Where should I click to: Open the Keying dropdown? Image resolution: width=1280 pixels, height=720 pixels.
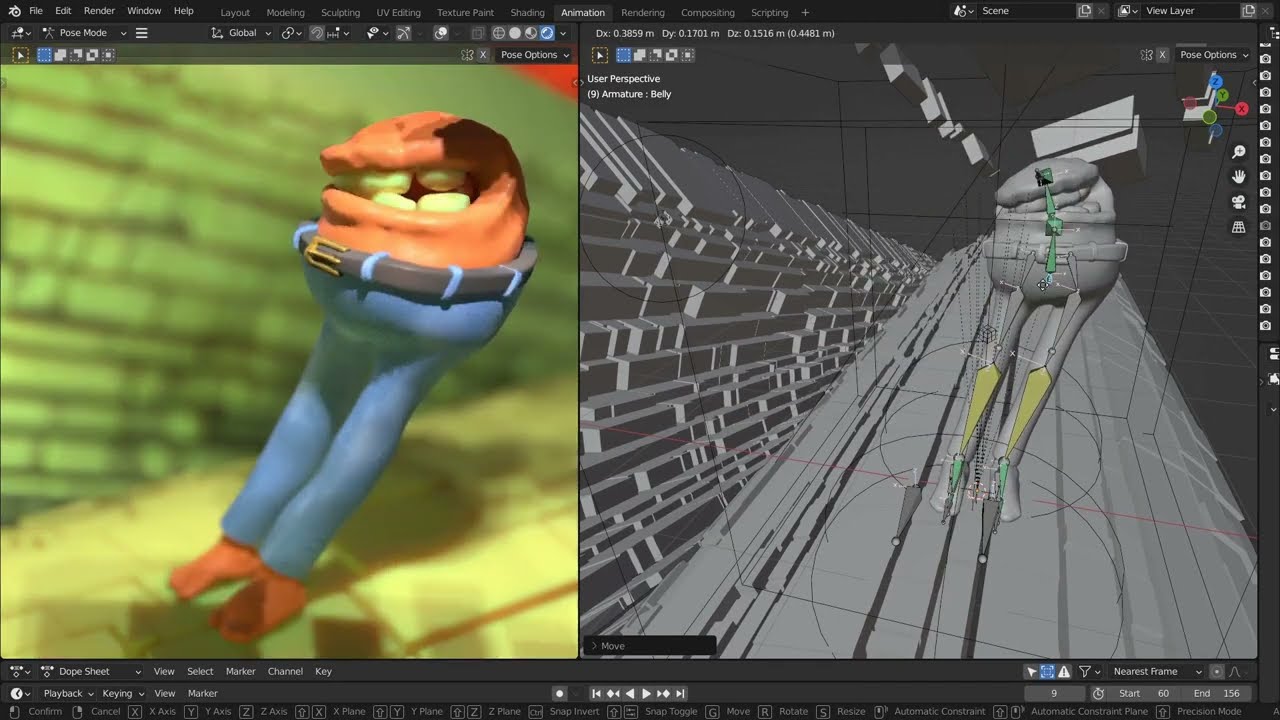(122, 693)
